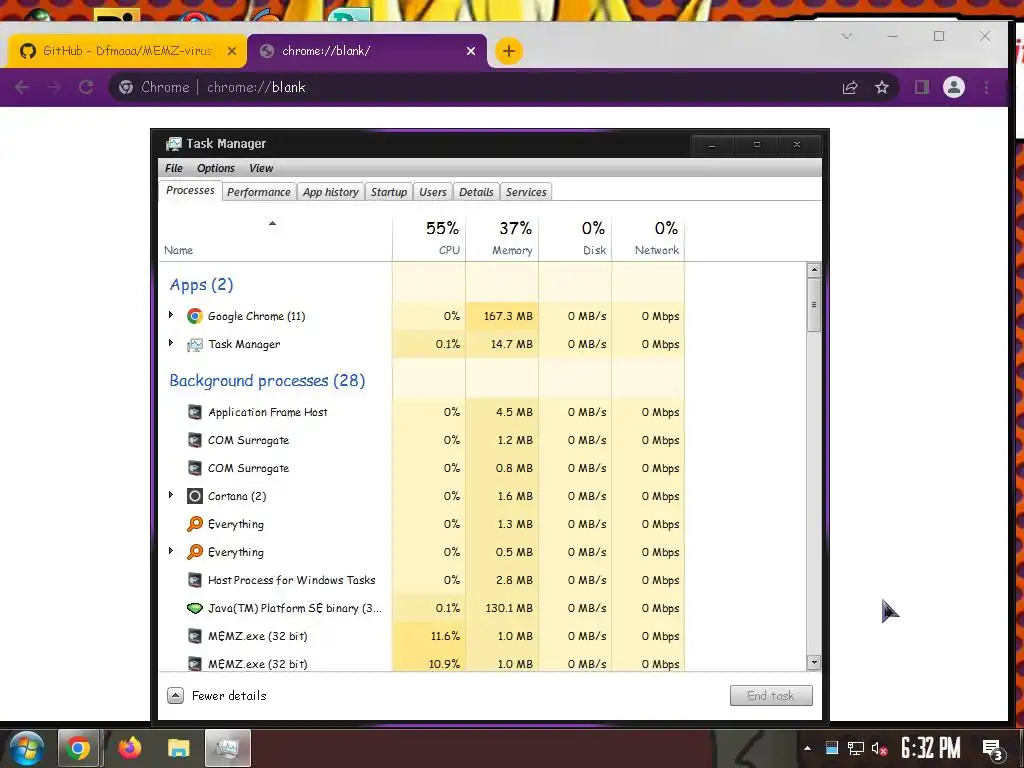This screenshot has width=1024, height=768.
Task: Reload the page with the refresh icon
Action: (86, 87)
